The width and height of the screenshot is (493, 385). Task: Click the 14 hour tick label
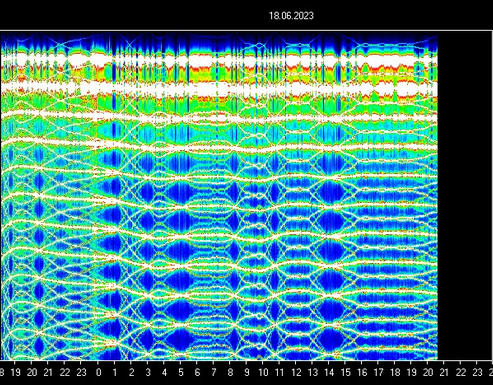tap(329, 372)
